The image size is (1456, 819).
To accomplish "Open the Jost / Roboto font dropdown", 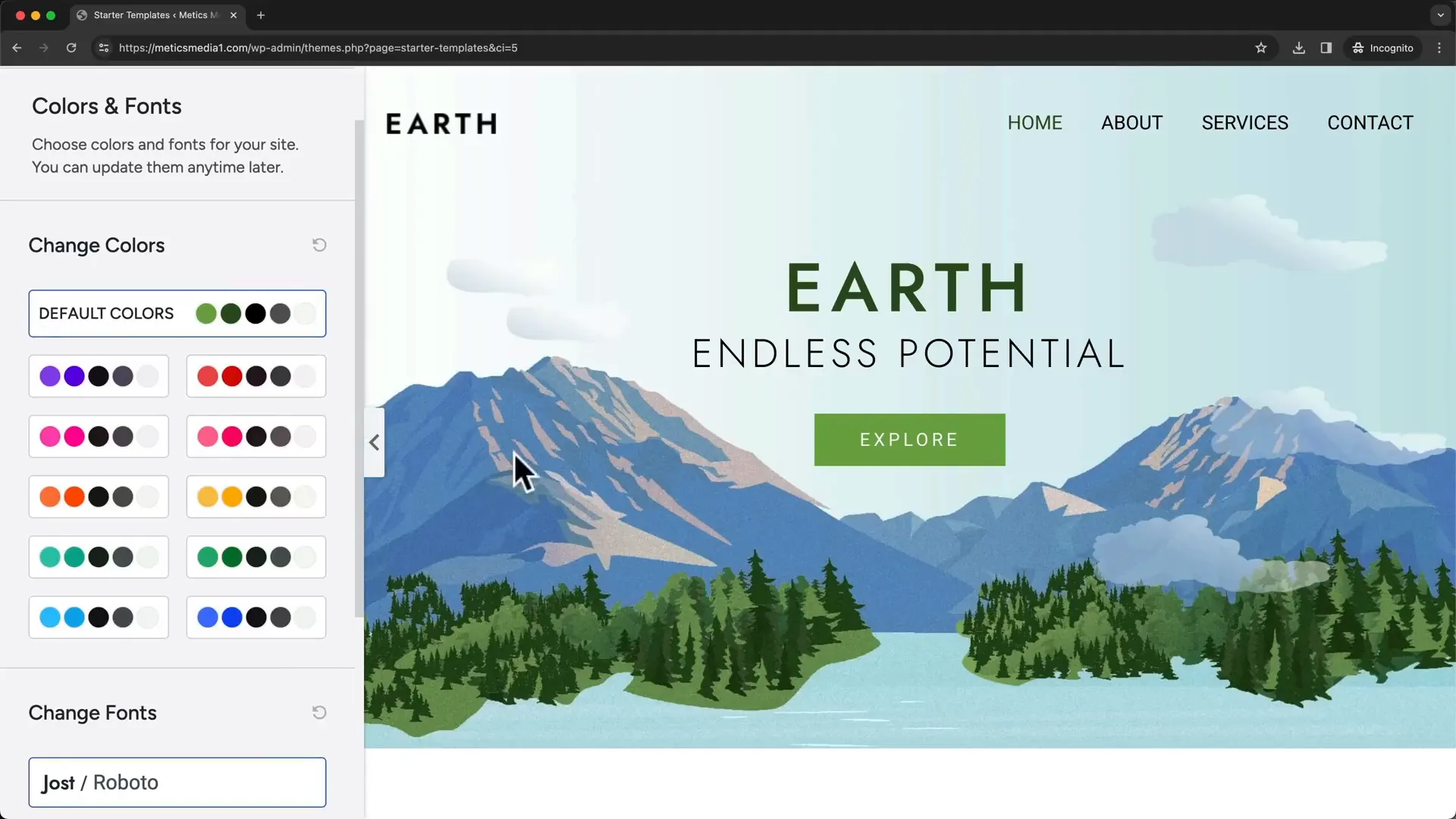I will click(x=177, y=782).
